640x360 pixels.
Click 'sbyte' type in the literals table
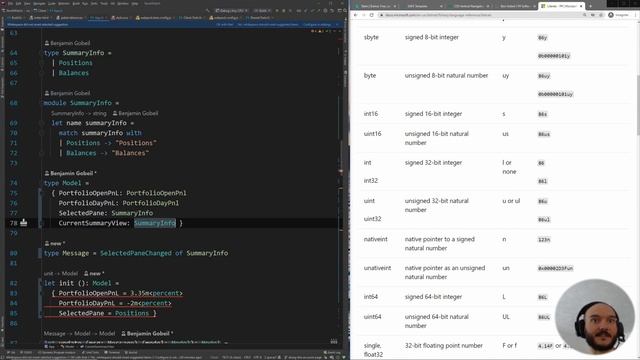[371, 37]
